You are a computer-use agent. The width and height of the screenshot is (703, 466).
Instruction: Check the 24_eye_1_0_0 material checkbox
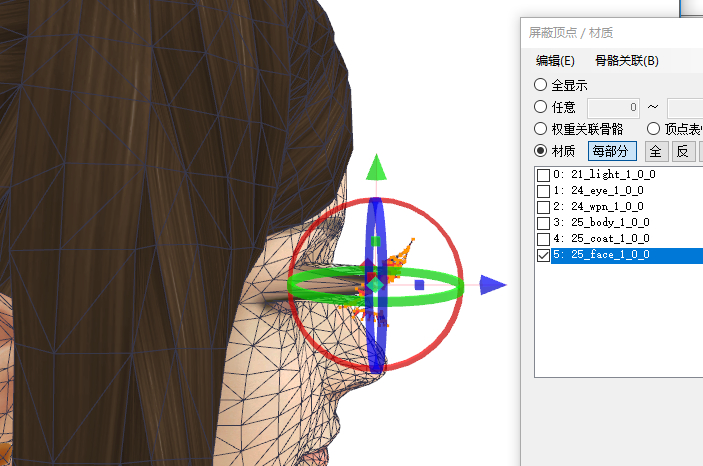[x=543, y=191]
